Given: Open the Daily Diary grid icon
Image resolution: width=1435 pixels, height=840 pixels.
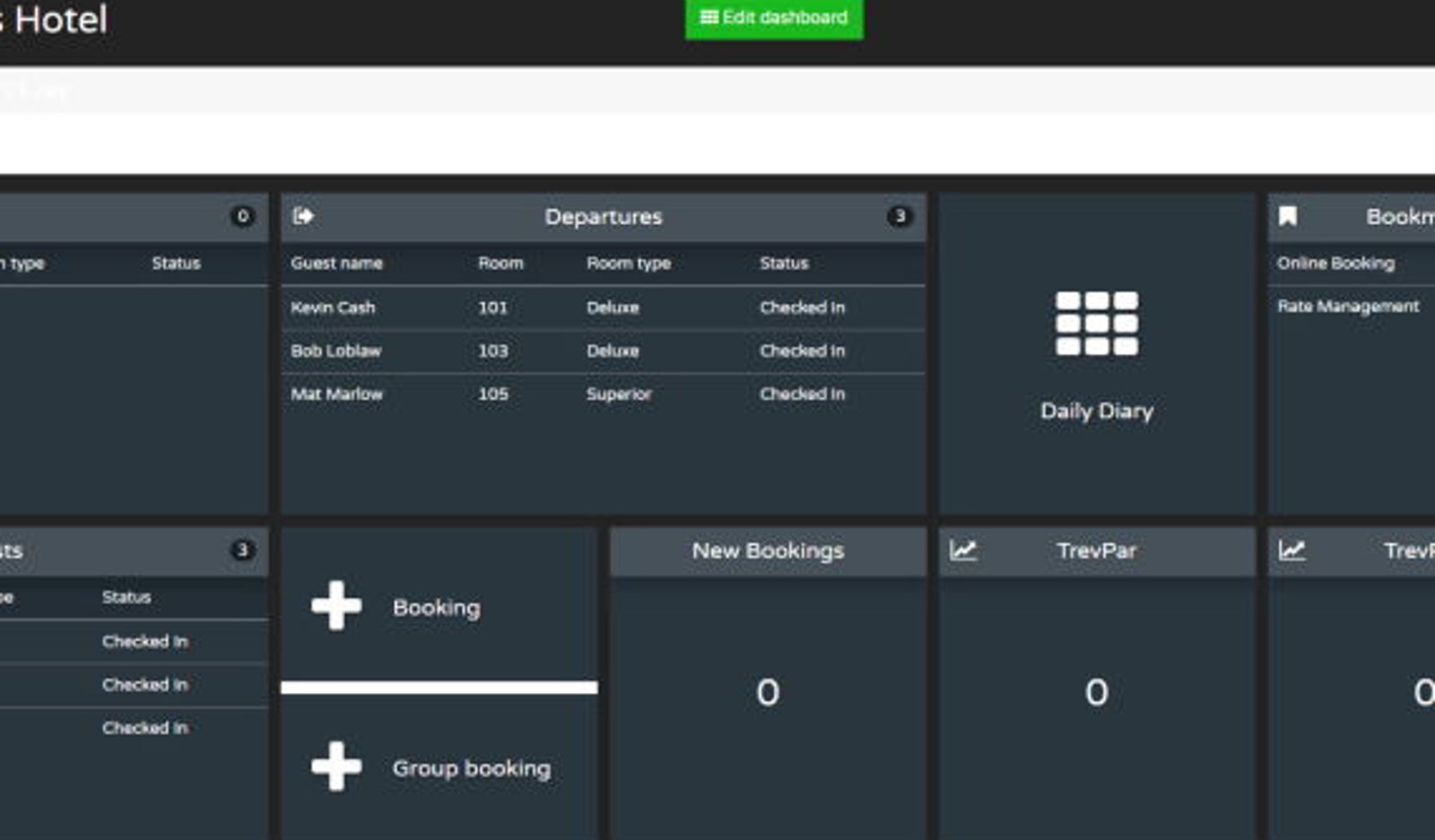Looking at the screenshot, I should pyautogui.click(x=1097, y=324).
